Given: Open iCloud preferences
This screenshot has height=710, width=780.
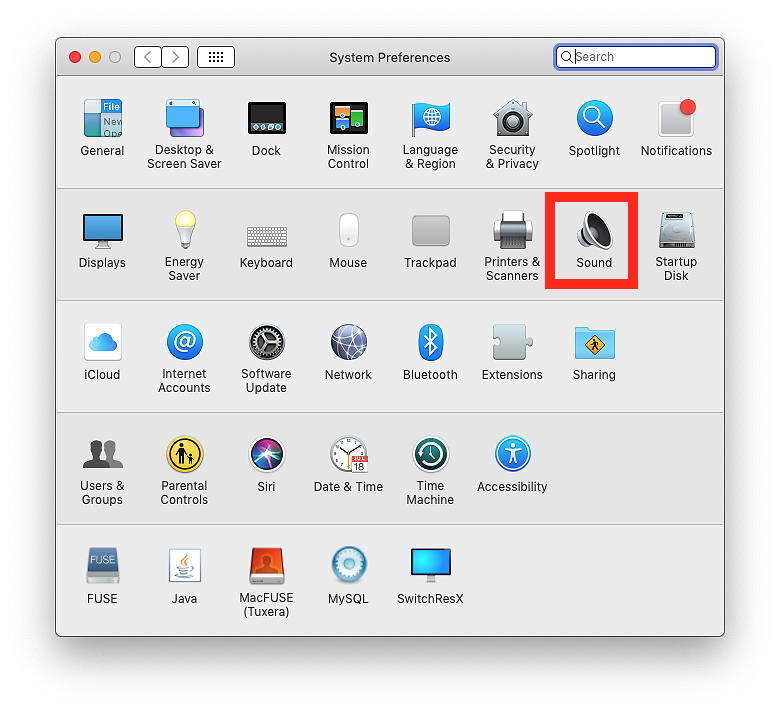Looking at the screenshot, I should pyautogui.click(x=102, y=352).
